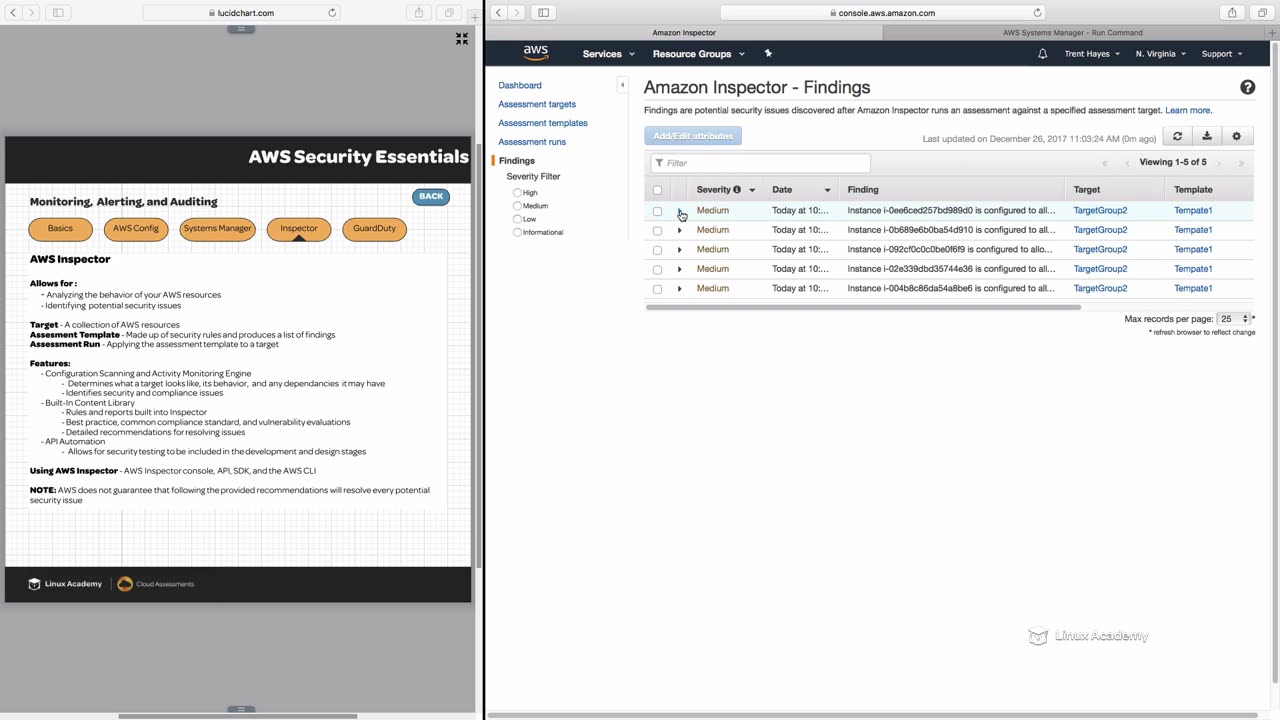Click the Severity info icon
Viewport: 1280px width, 720px height.
pyautogui.click(x=737, y=189)
